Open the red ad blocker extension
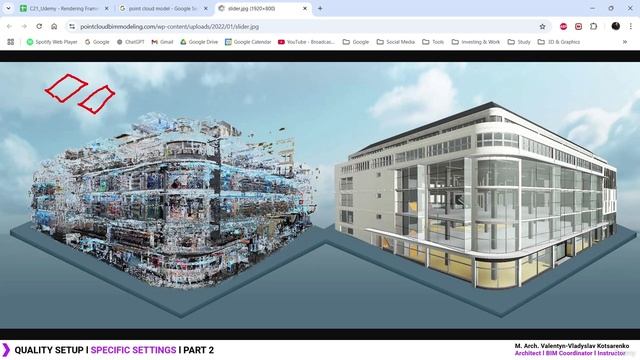Screen dimensions: 640x360 pyautogui.click(x=563, y=27)
